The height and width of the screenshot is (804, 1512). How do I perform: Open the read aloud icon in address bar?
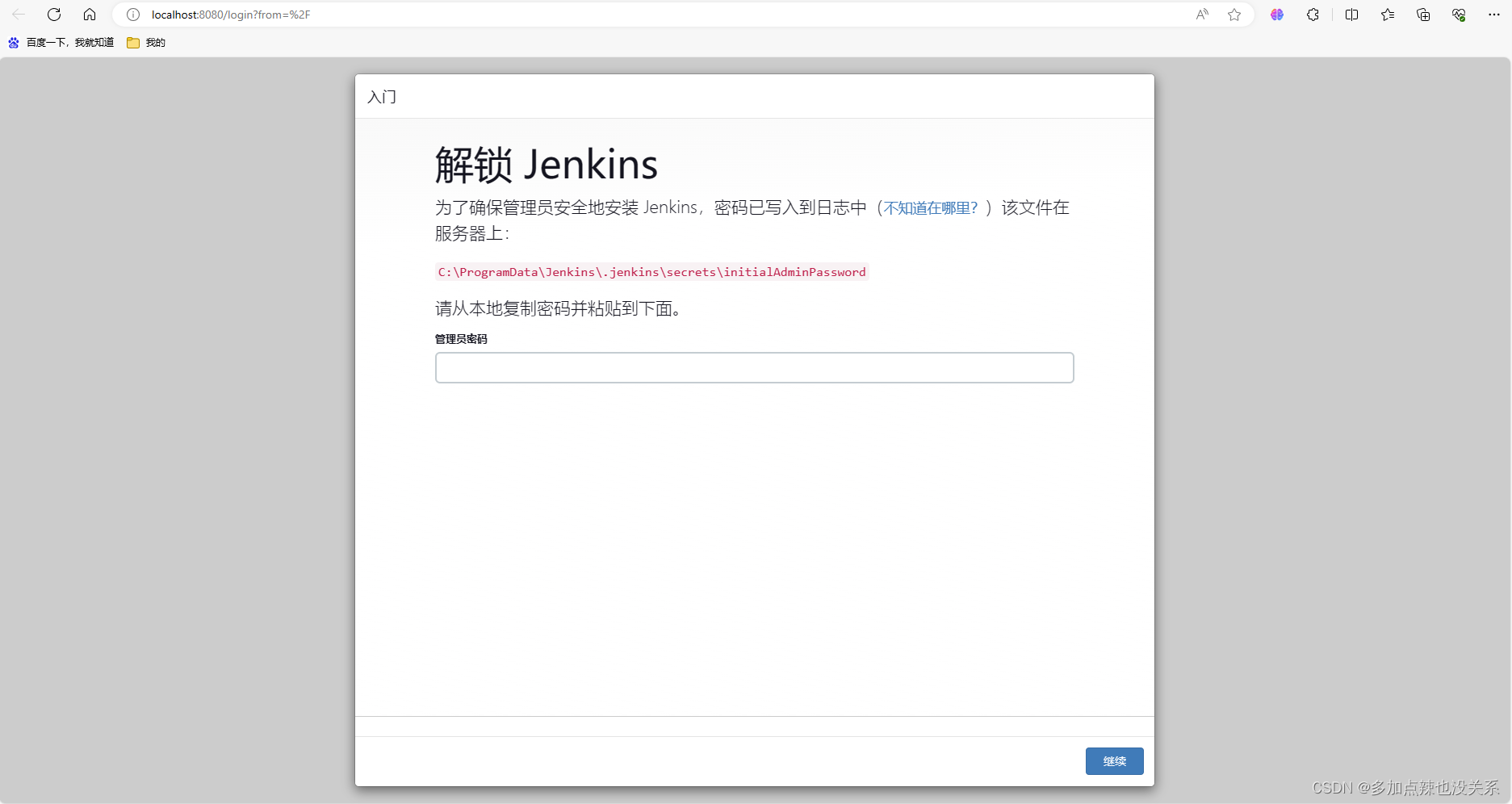point(1202,15)
